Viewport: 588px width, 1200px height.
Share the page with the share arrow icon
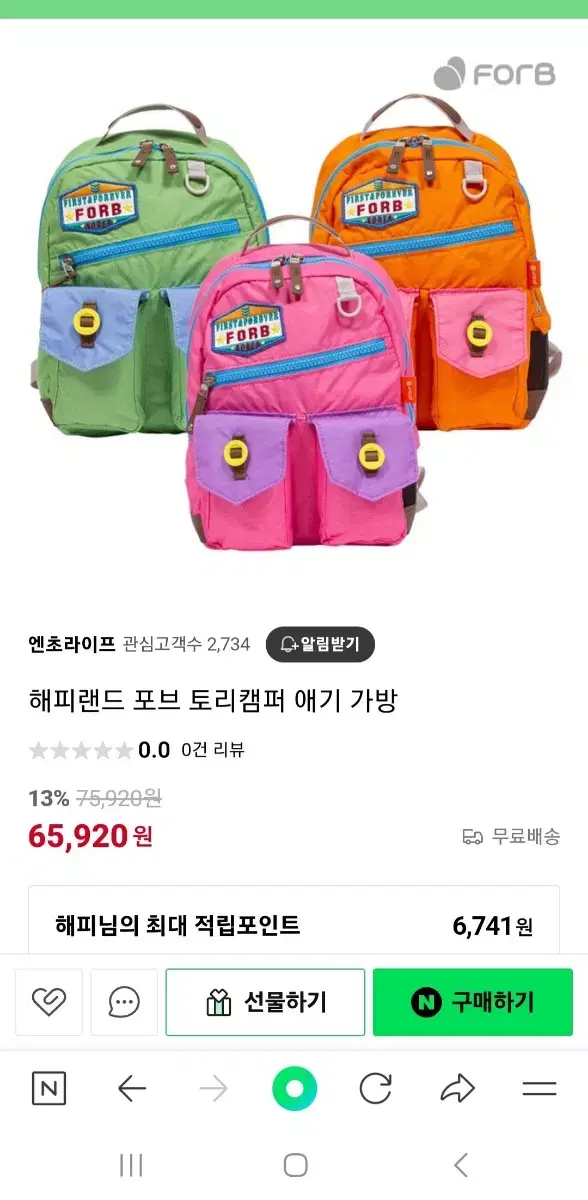457,1089
